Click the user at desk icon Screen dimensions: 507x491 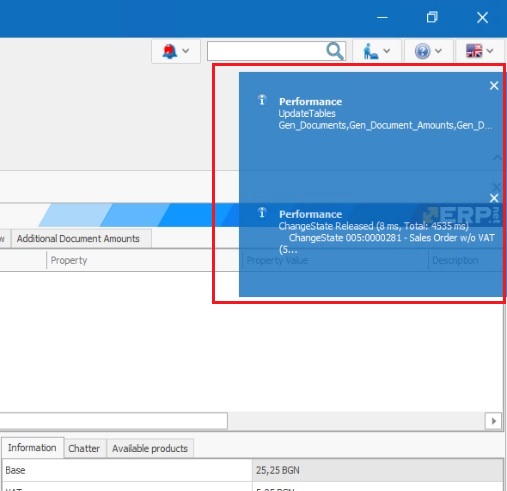tap(370, 51)
